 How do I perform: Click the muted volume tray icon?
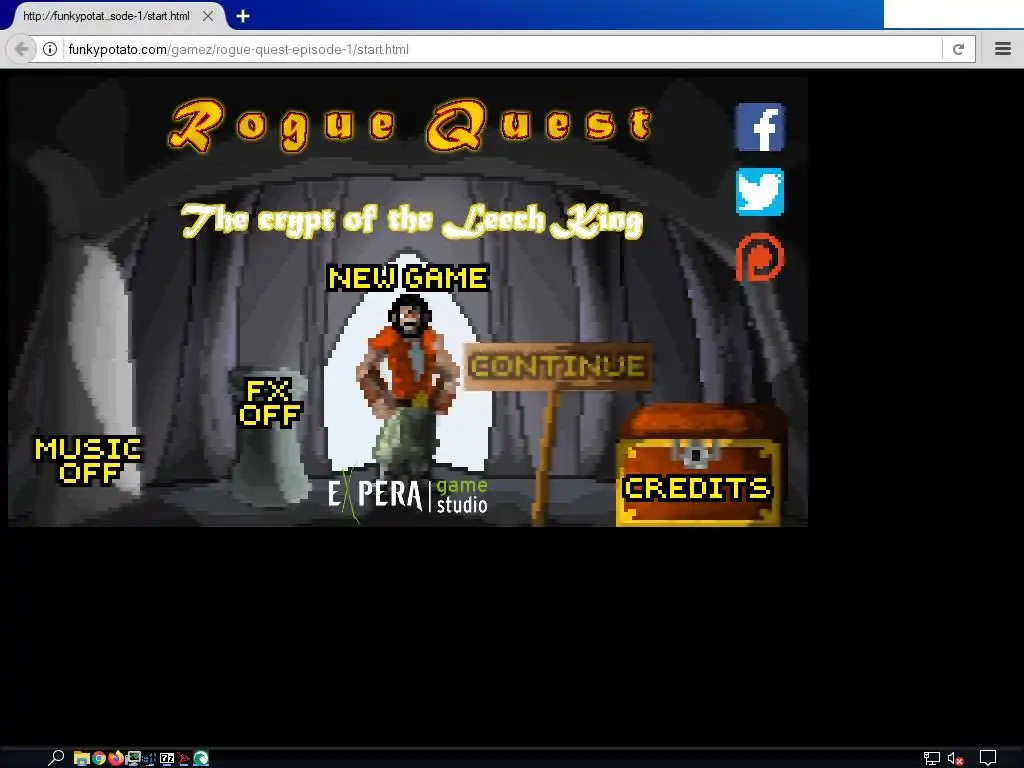[955, 758]
